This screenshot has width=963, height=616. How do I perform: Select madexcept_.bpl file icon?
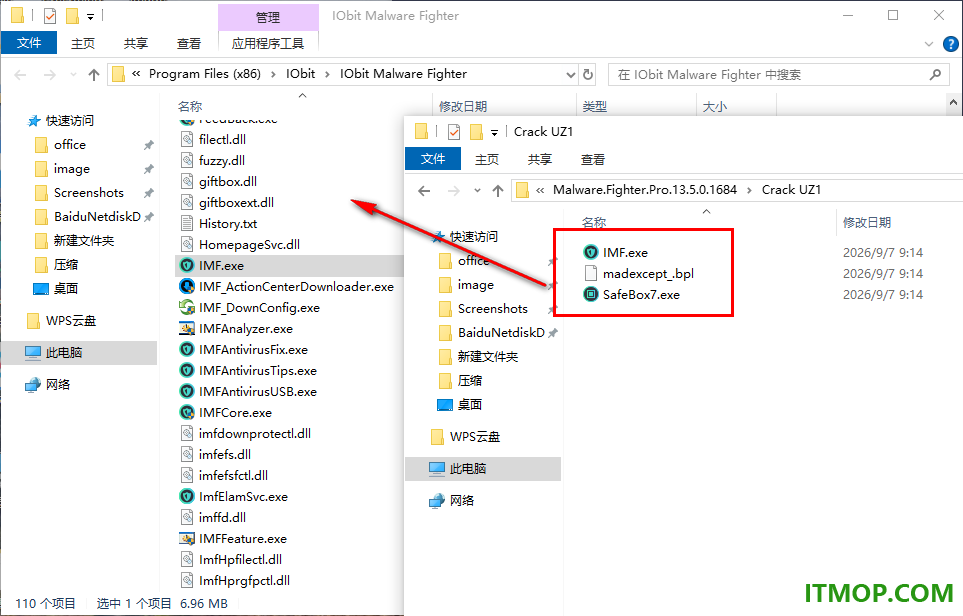coord(591,273)
